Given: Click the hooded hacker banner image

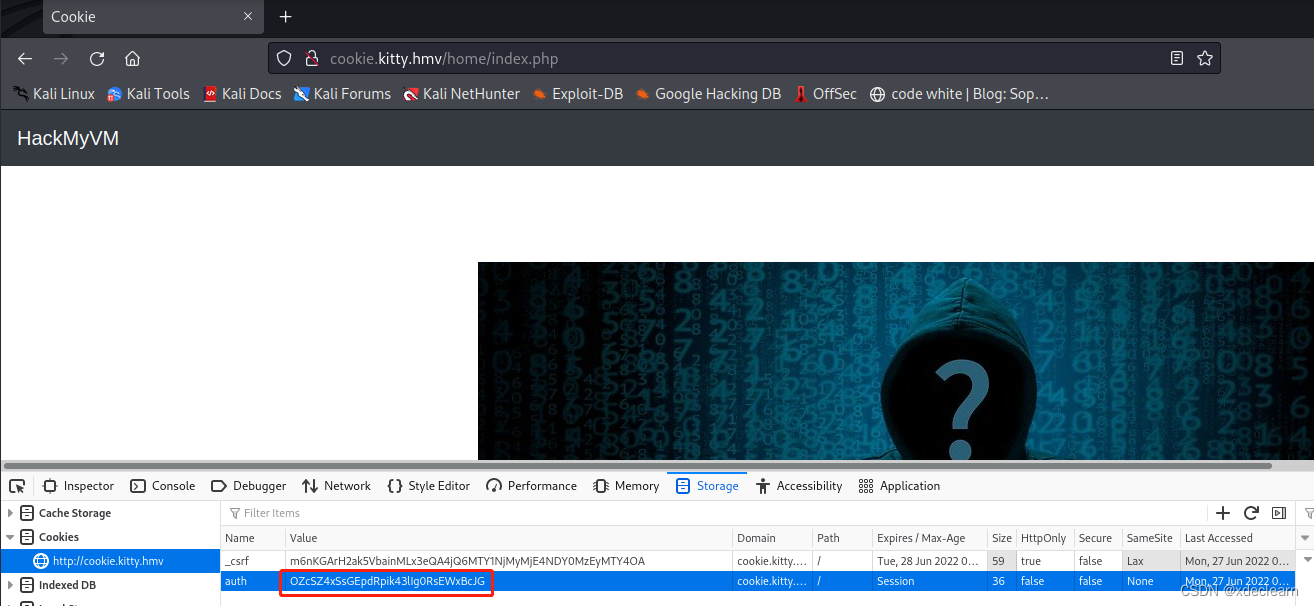Looking at the screenshot, I should coord(895,361).
